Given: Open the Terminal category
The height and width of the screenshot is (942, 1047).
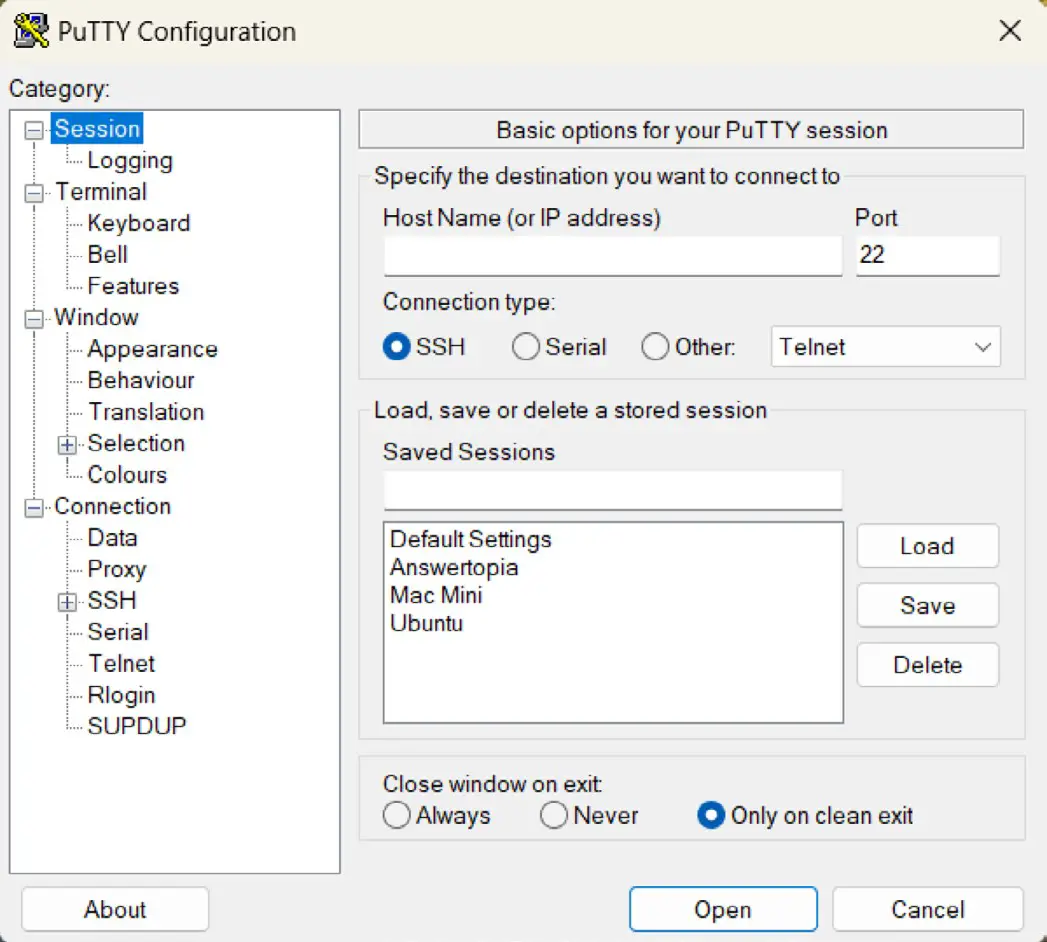Looking at the screenshot, I should [101, 192].
